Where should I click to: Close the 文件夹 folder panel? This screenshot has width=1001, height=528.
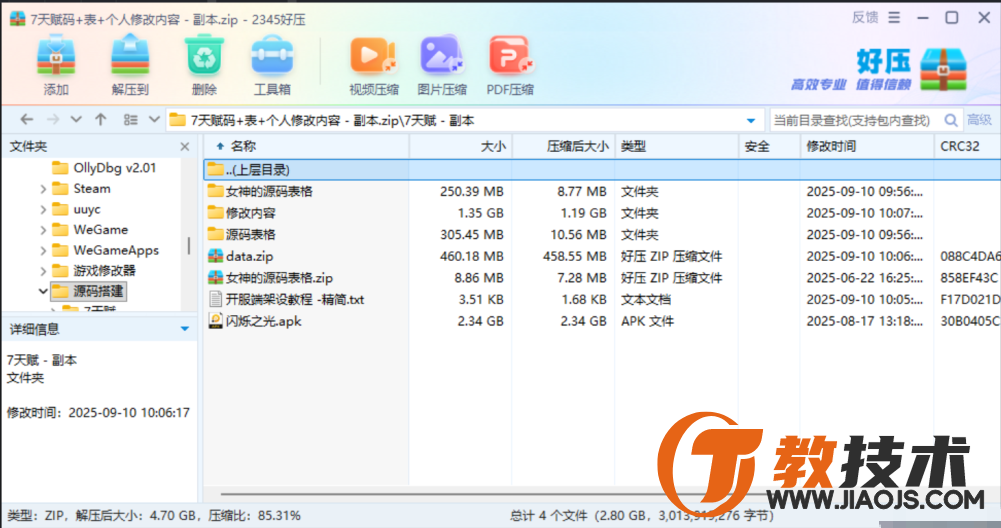[184, 147]
